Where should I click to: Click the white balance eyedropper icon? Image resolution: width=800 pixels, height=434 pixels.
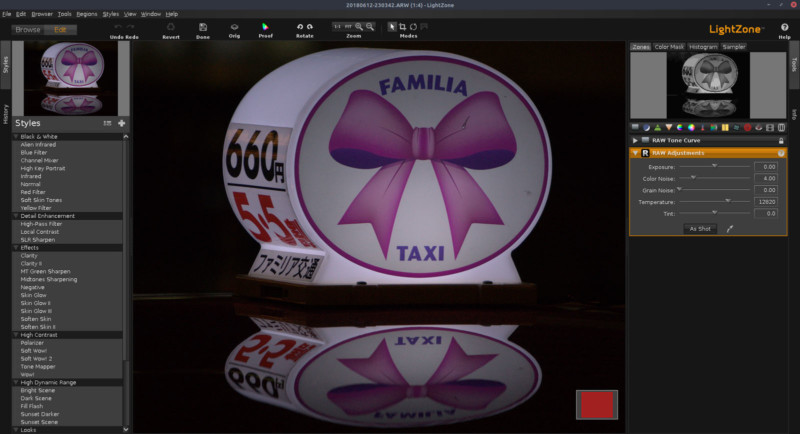tap(730, 229)
